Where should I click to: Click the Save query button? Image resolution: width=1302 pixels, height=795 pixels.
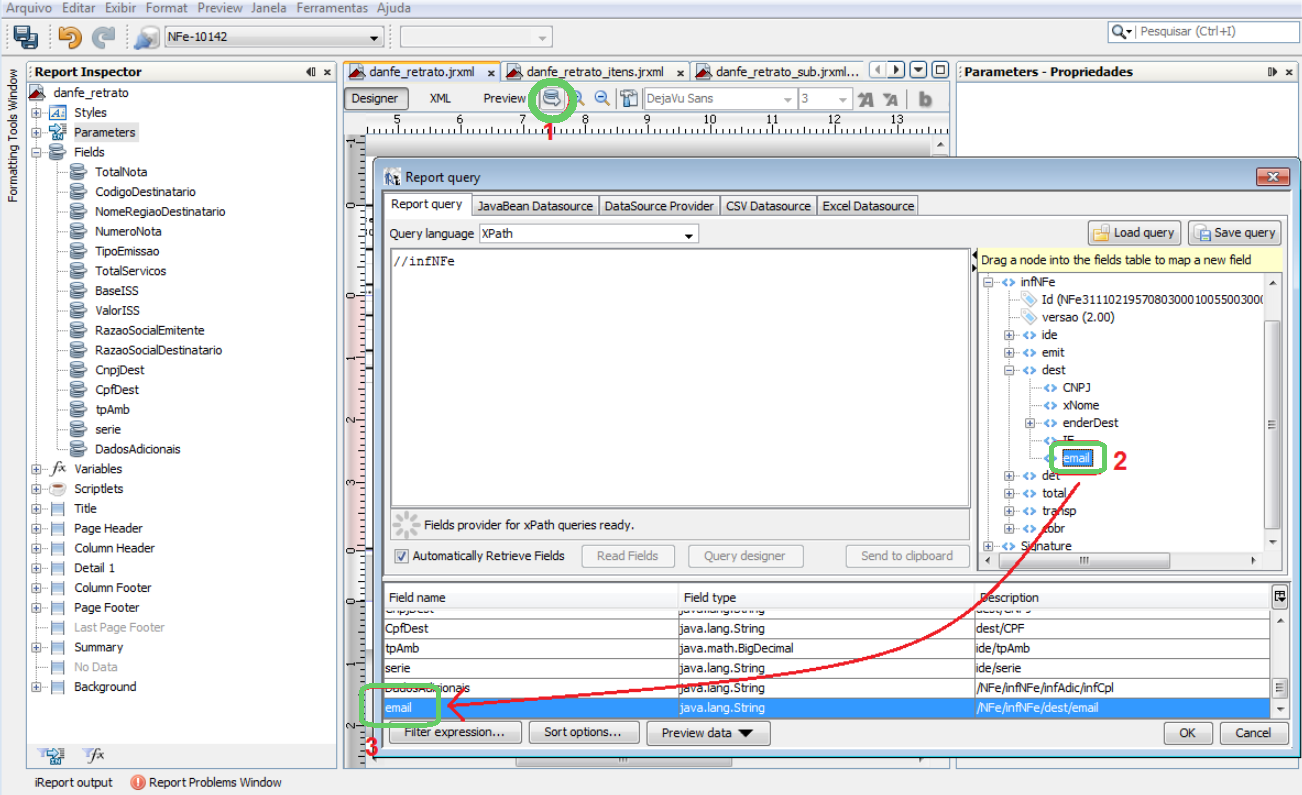click(1235, 233)
